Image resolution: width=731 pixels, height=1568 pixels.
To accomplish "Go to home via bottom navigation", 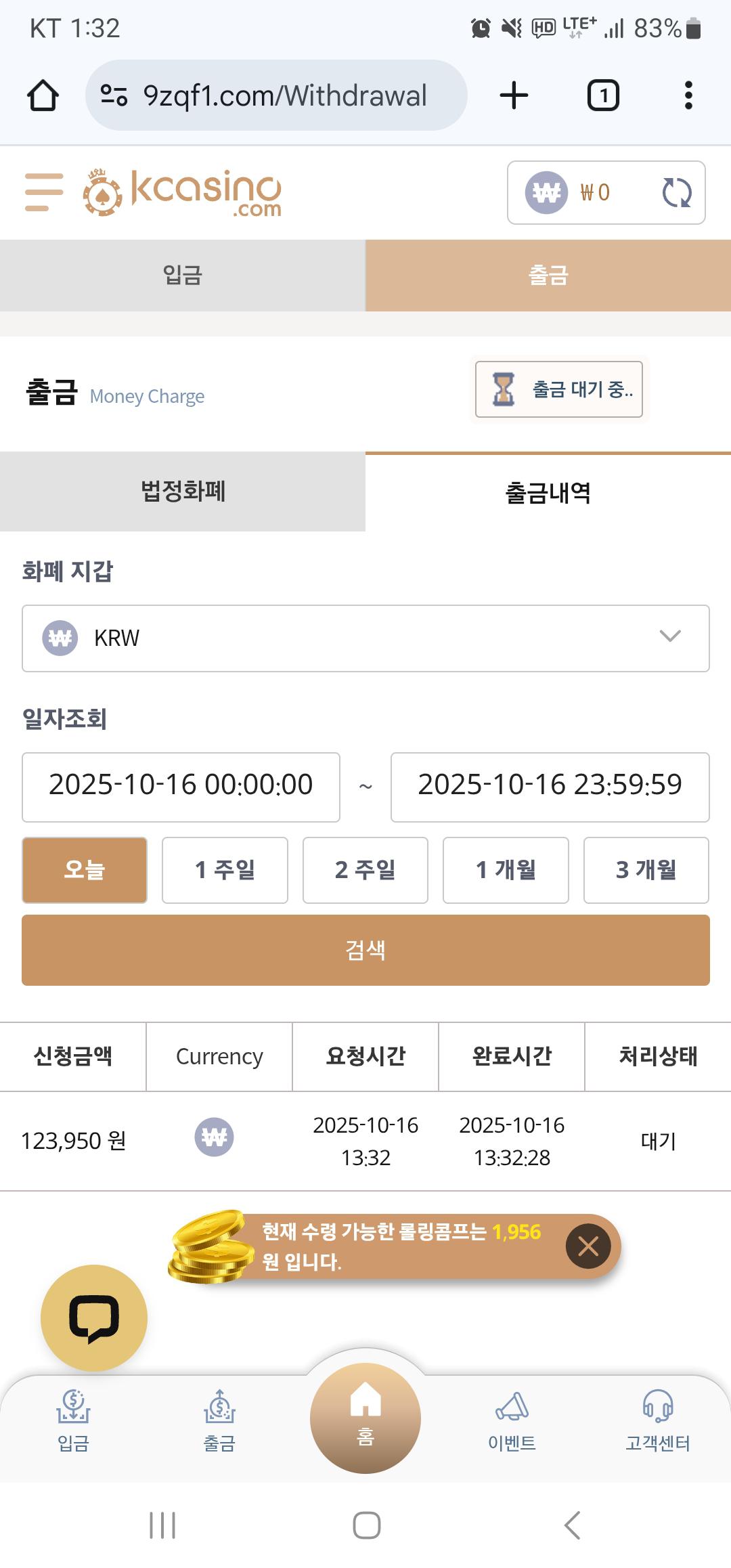I will (x=365, y=1418).
